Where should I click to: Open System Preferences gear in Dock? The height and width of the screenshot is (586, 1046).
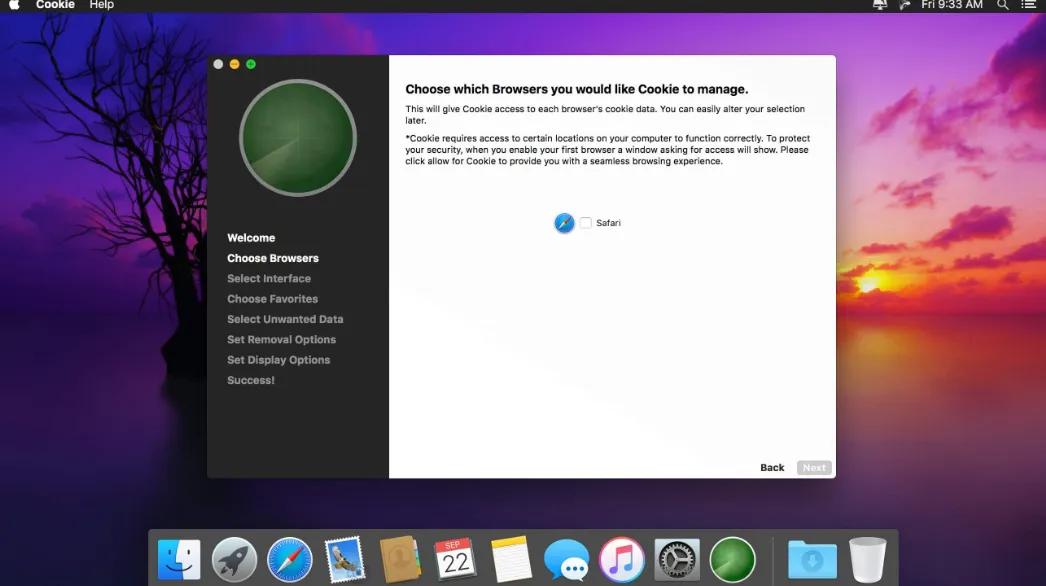point(677,559)
